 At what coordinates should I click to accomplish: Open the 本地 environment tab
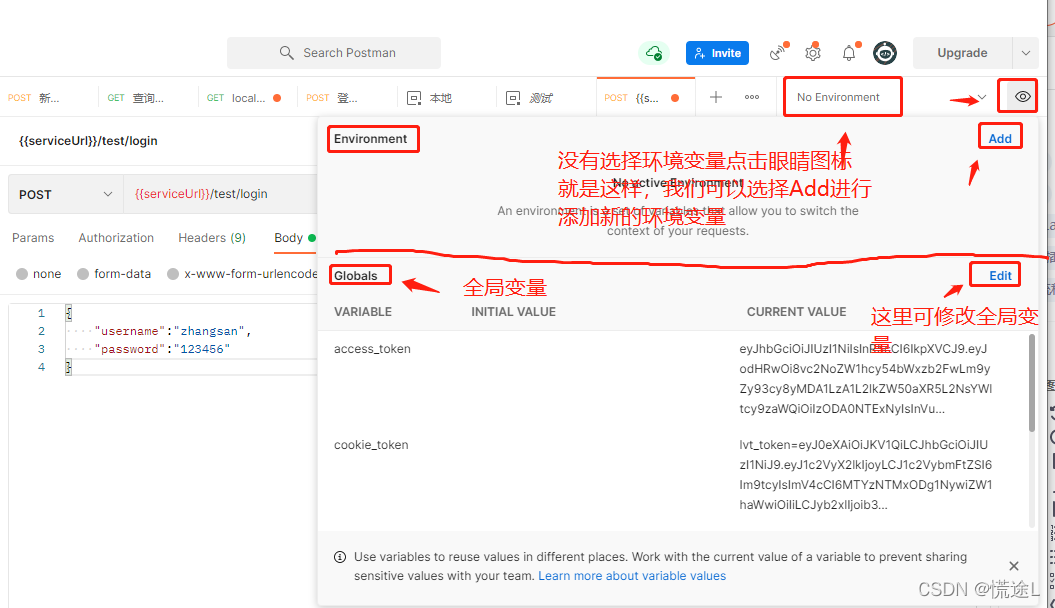point(446,98)
